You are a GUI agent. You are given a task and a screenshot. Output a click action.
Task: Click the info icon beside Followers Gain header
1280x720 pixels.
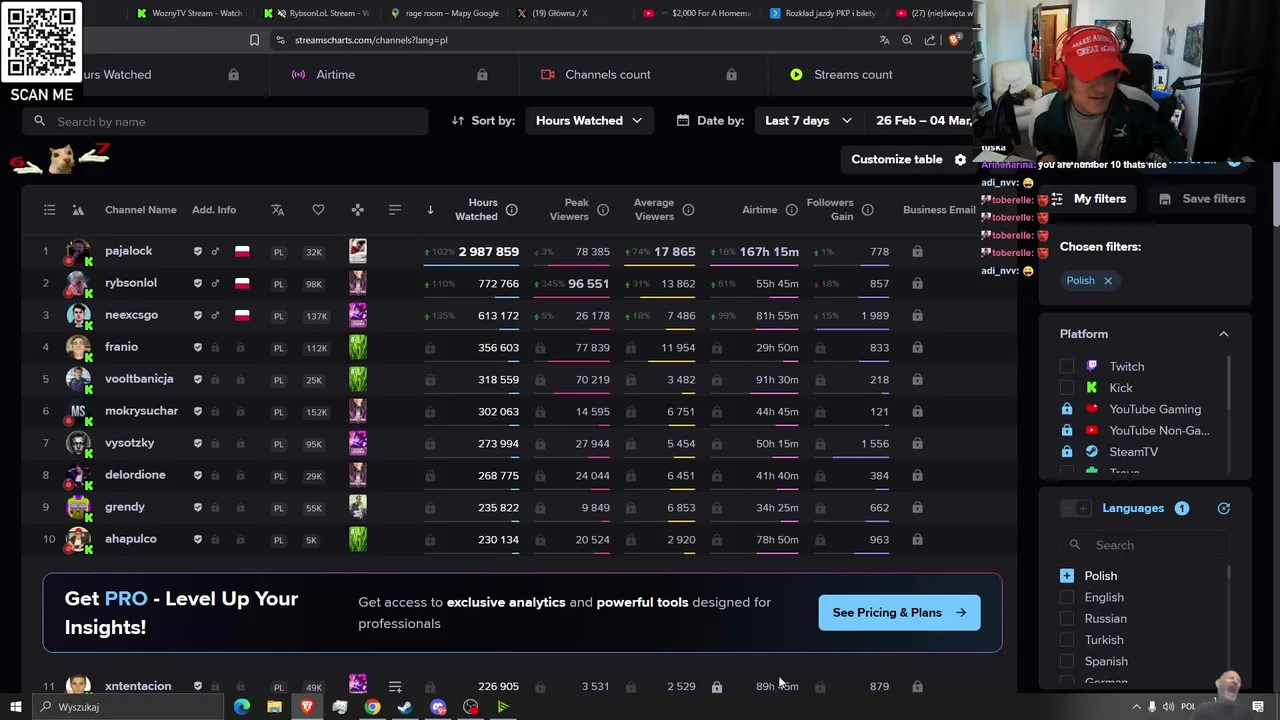(867, 210)
